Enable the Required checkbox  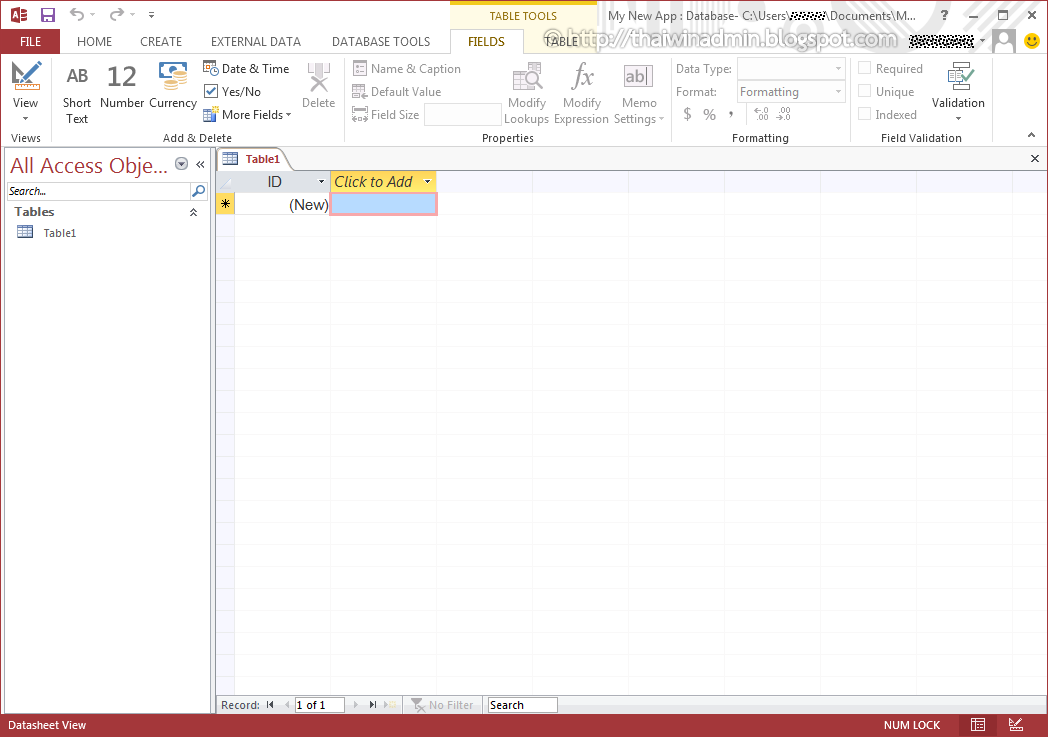pos(864,68)
